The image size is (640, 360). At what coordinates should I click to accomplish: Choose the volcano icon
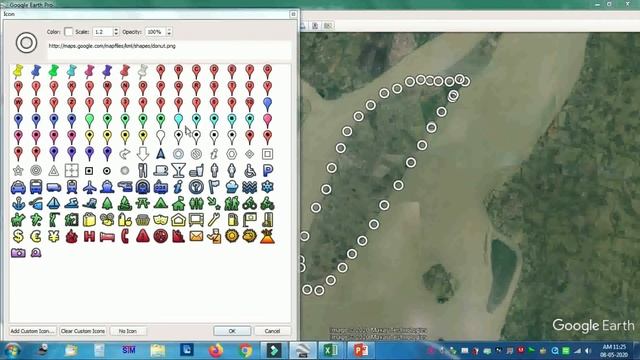click(267, 236)
